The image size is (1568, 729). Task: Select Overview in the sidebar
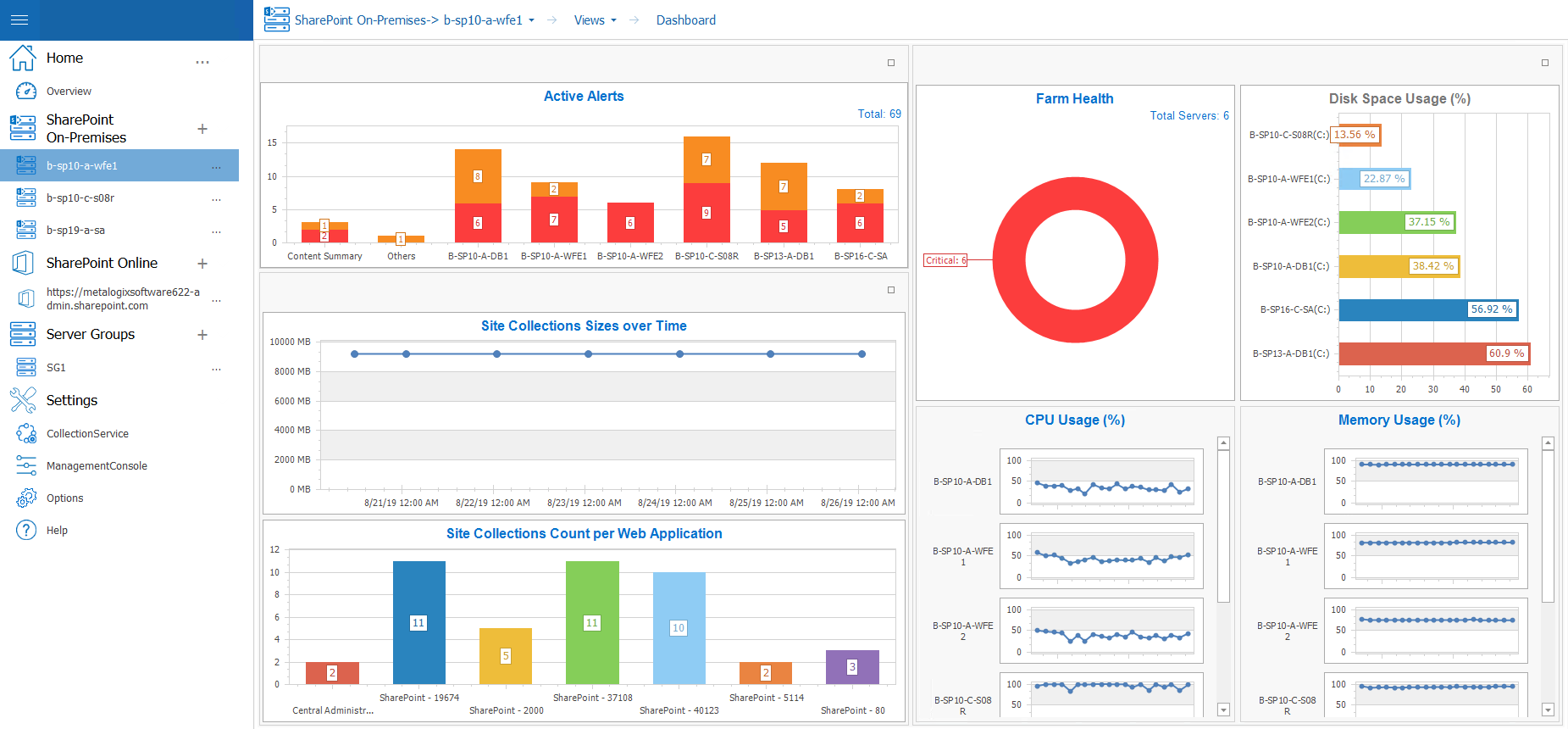click(69, 91)
